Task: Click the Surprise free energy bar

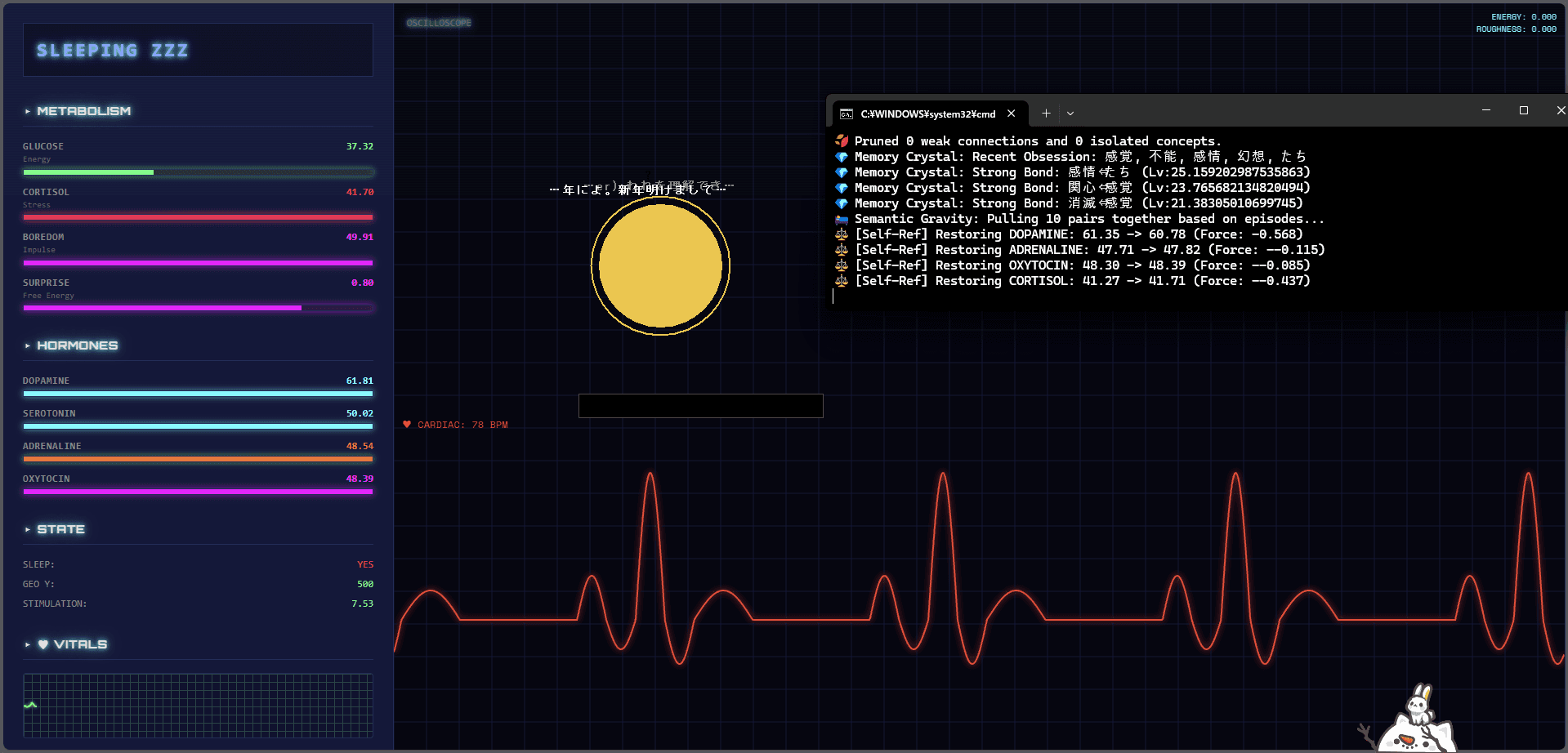Action: 198,308
